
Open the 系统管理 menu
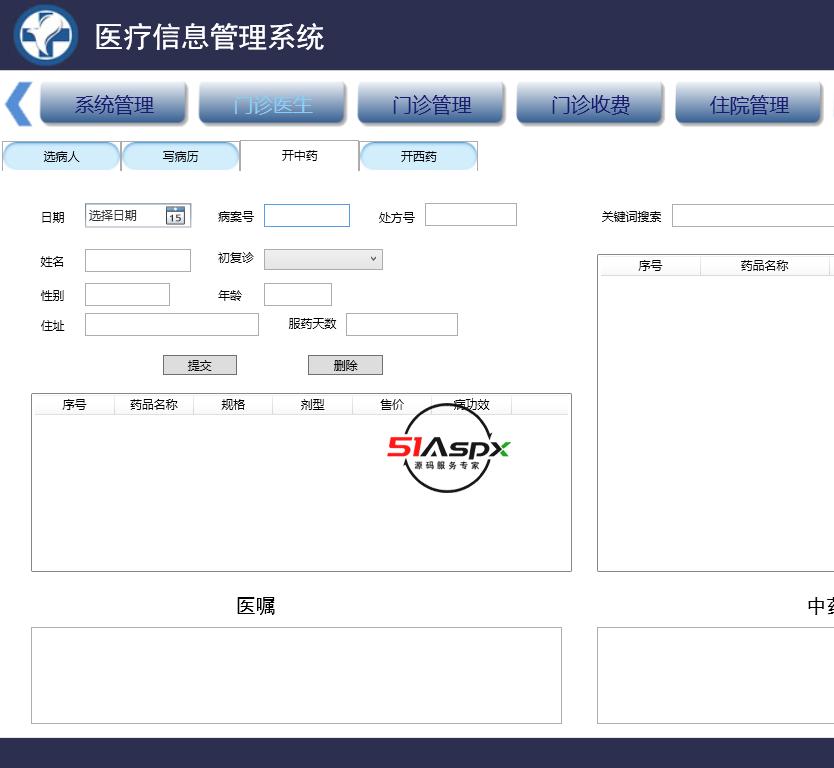pyautogui.click(x=114, y=104)
